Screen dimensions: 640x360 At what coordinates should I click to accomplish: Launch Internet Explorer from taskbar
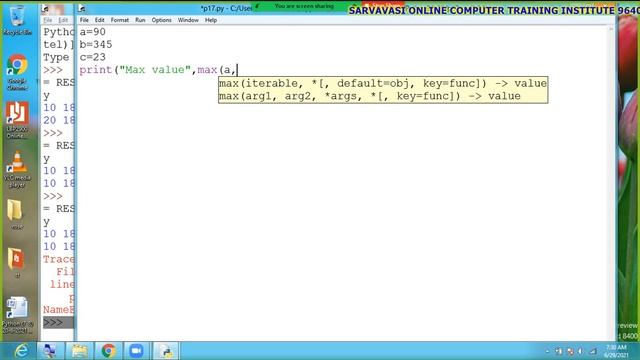21,351
